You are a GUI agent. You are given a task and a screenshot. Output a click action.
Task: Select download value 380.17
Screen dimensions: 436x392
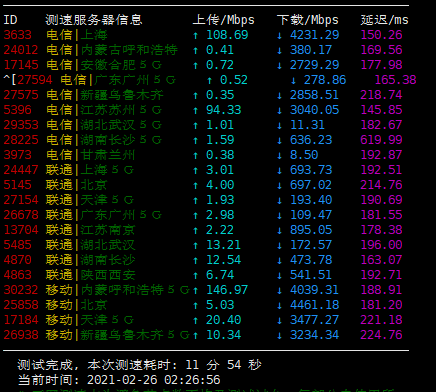pos(311,50)
